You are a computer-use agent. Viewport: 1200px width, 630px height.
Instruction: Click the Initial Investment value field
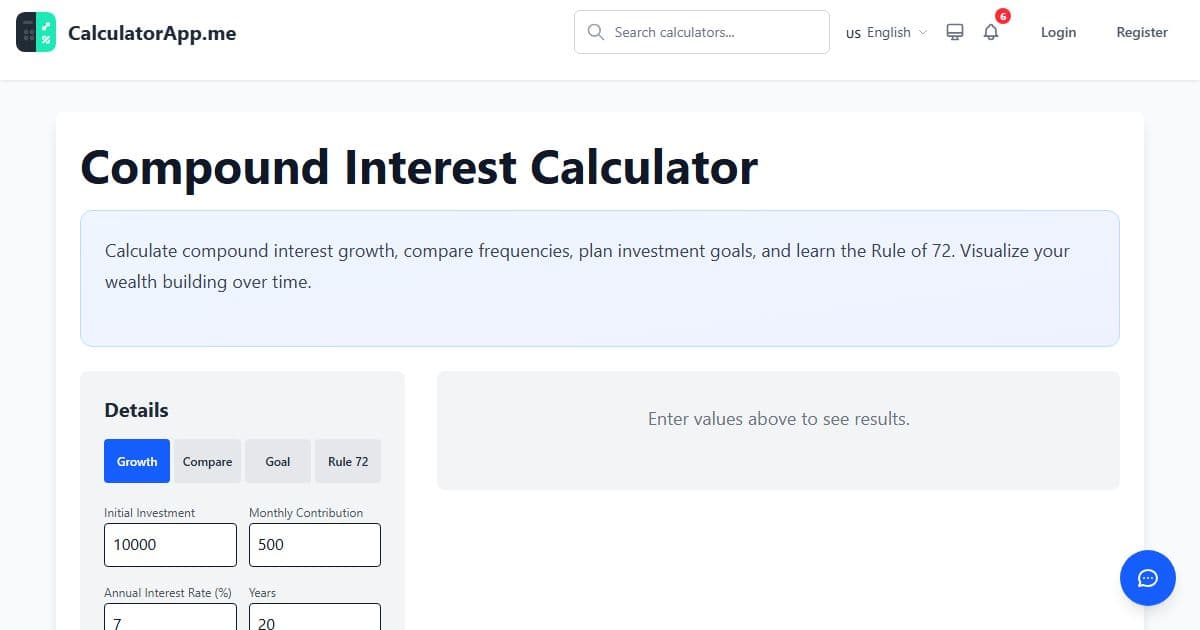pyautogui.click(x=170, y=544)
